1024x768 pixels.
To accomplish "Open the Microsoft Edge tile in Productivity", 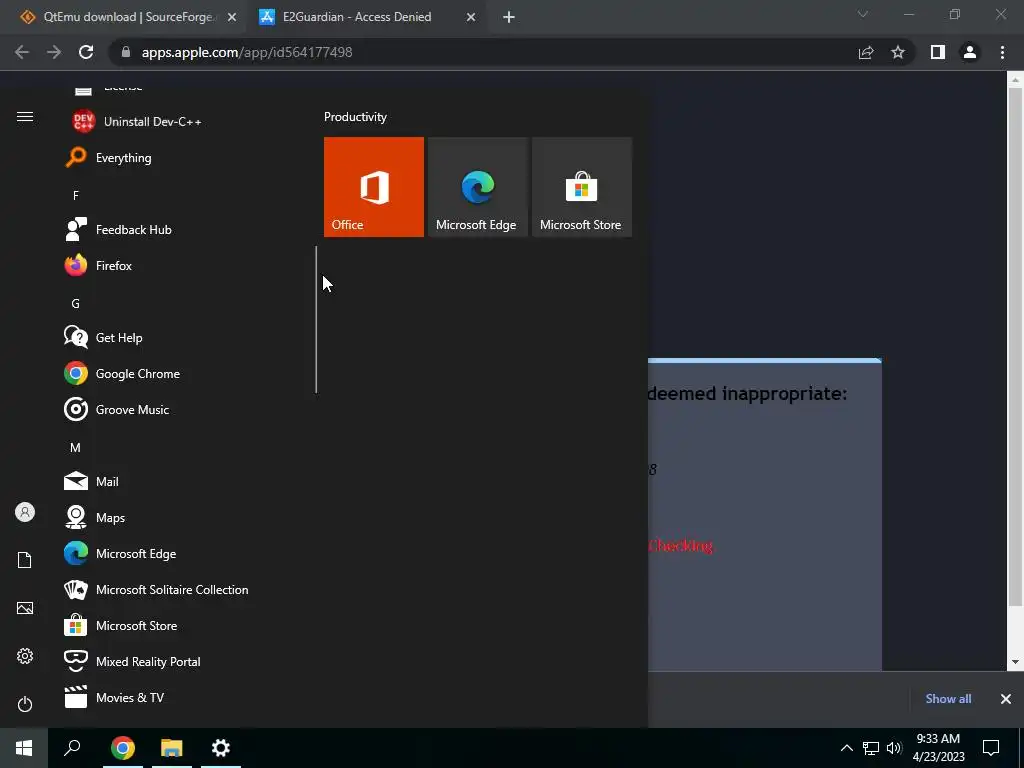I will pos(477,187).
